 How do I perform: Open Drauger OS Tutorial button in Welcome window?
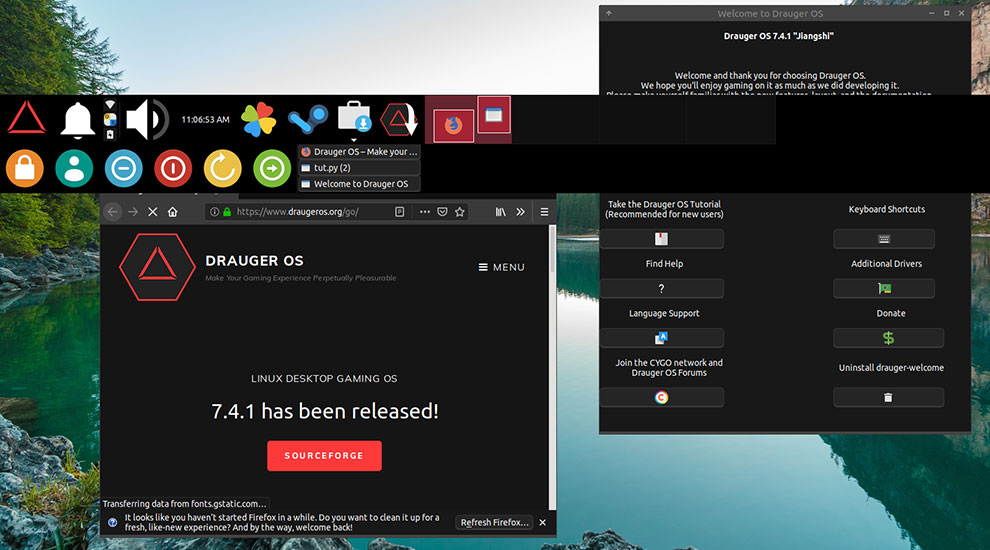[661, 239]
